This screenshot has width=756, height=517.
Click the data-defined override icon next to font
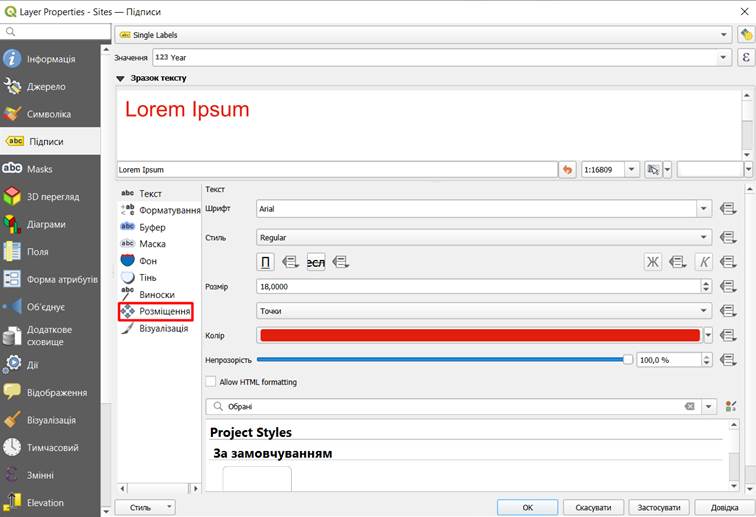729,209
